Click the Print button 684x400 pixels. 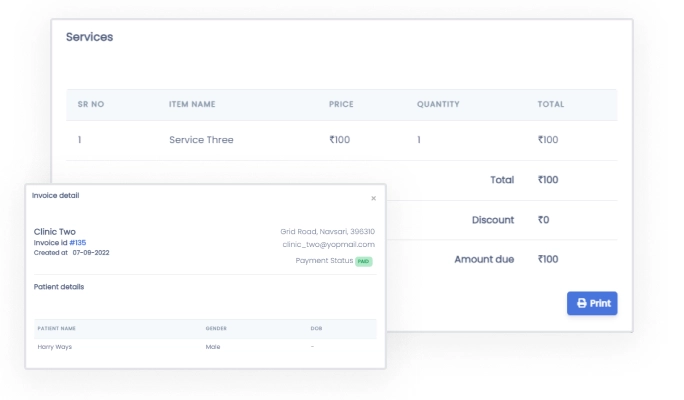click(x=592, y=303)
